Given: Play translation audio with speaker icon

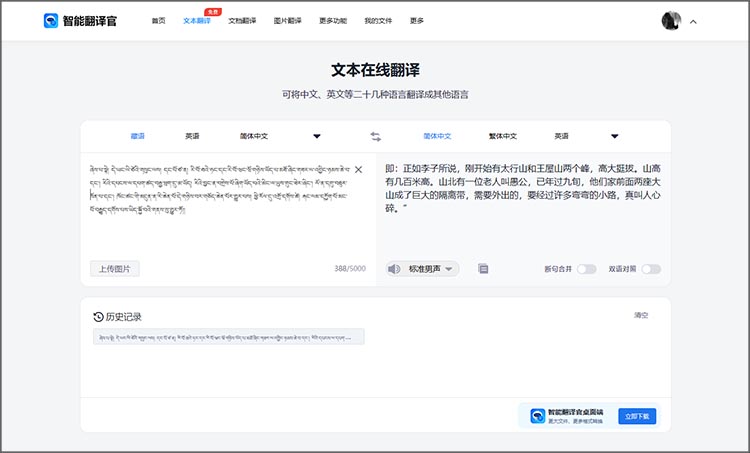Looking at the screenshot, I should [x=394, y=268].
